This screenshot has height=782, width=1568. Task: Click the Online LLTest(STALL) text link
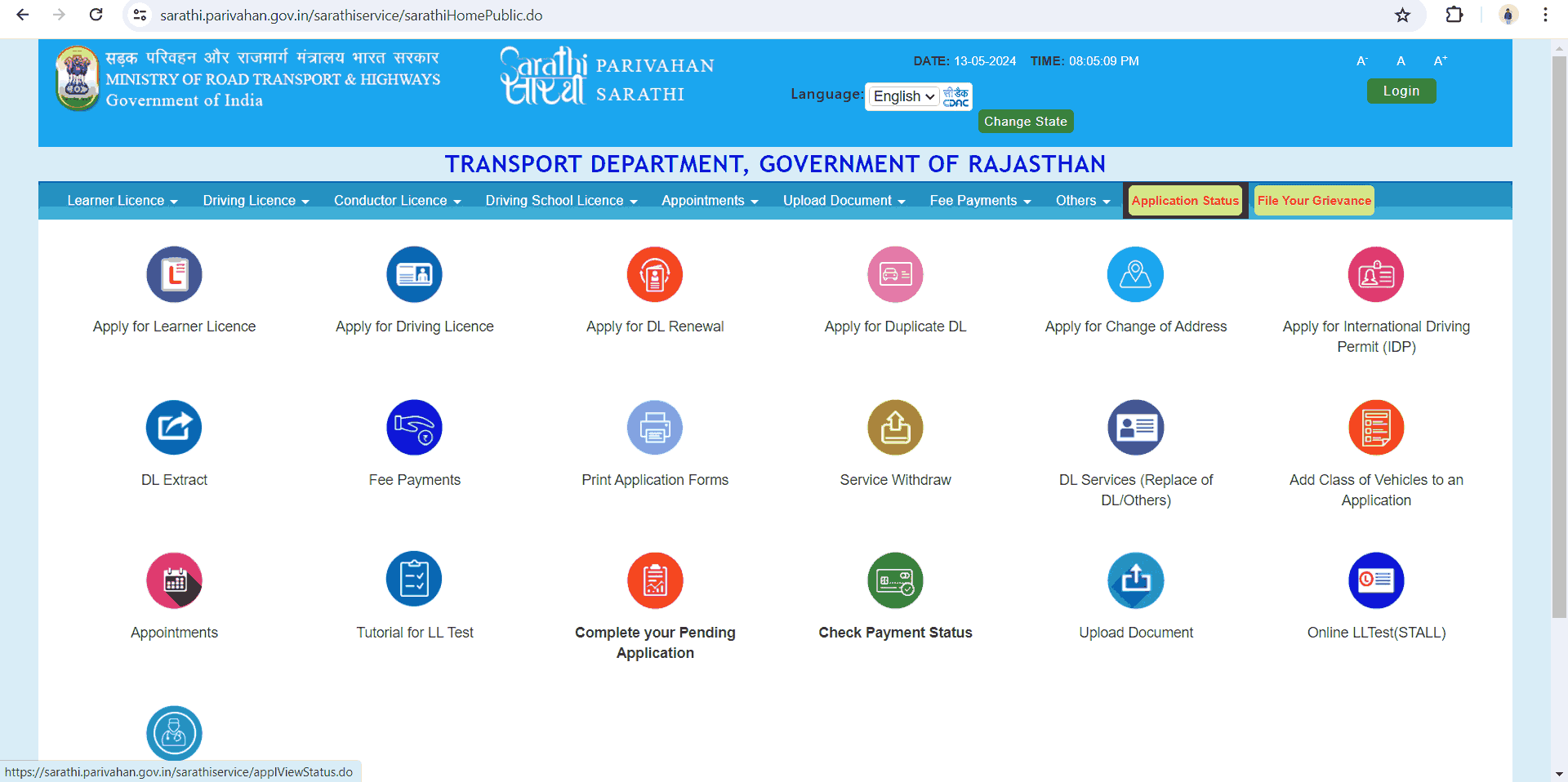pyautogui.click(x=1376, y=633)
